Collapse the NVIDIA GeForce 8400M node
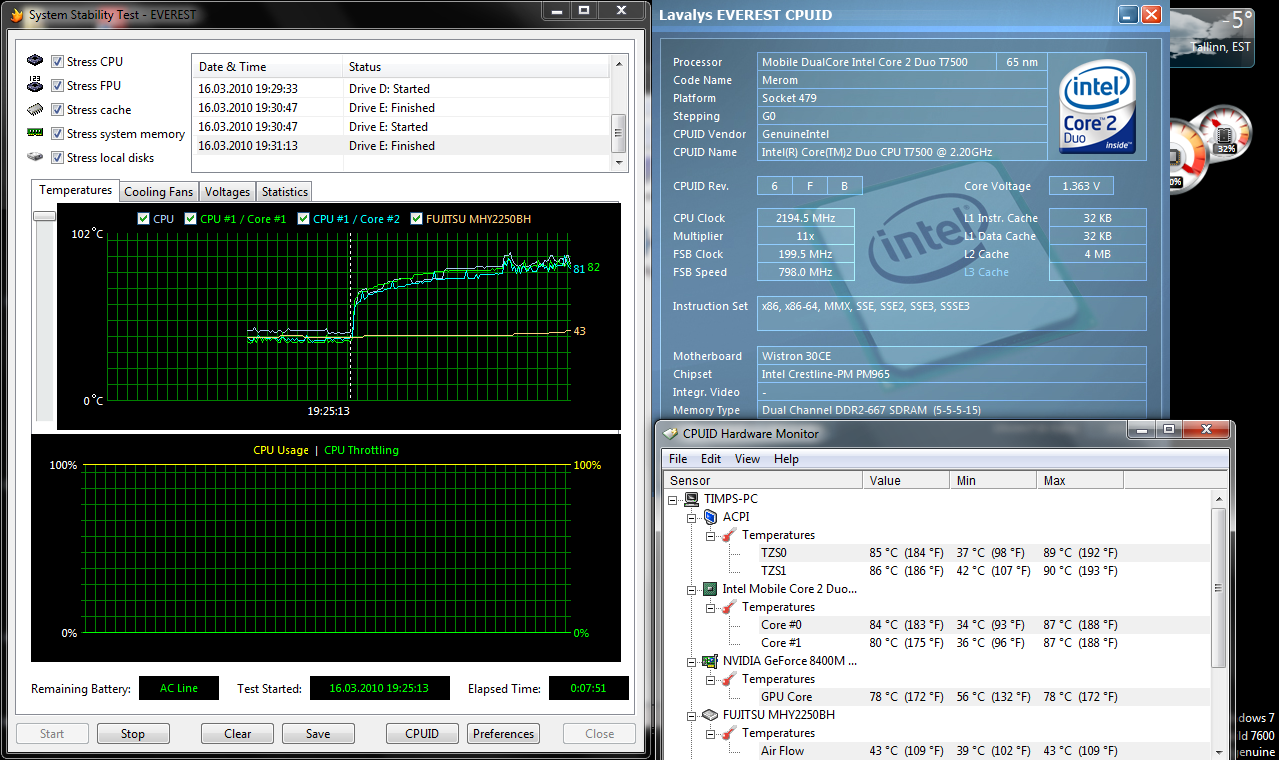 pos(692,661)
